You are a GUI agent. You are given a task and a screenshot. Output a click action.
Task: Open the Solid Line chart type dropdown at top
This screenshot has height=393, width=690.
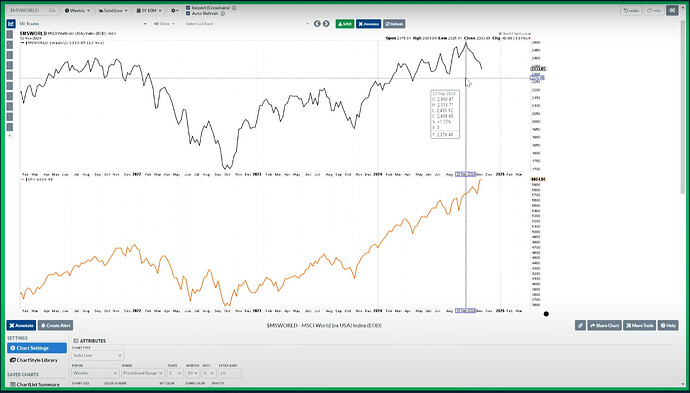click(x=113, y=10)
